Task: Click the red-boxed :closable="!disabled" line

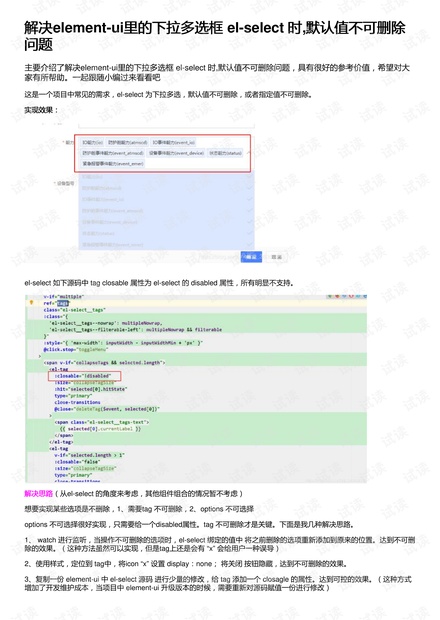Action: tap(85, 376)
